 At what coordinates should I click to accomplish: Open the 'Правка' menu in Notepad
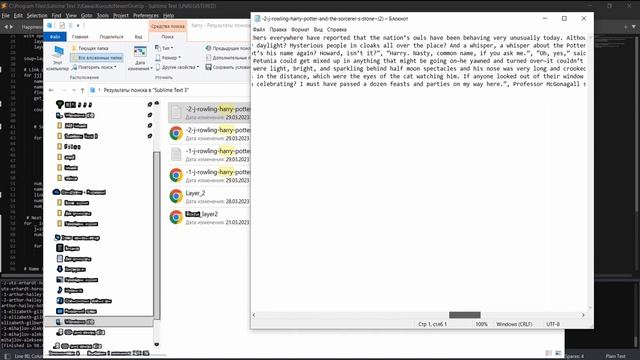pyautogui.click(x=278, y=30)
